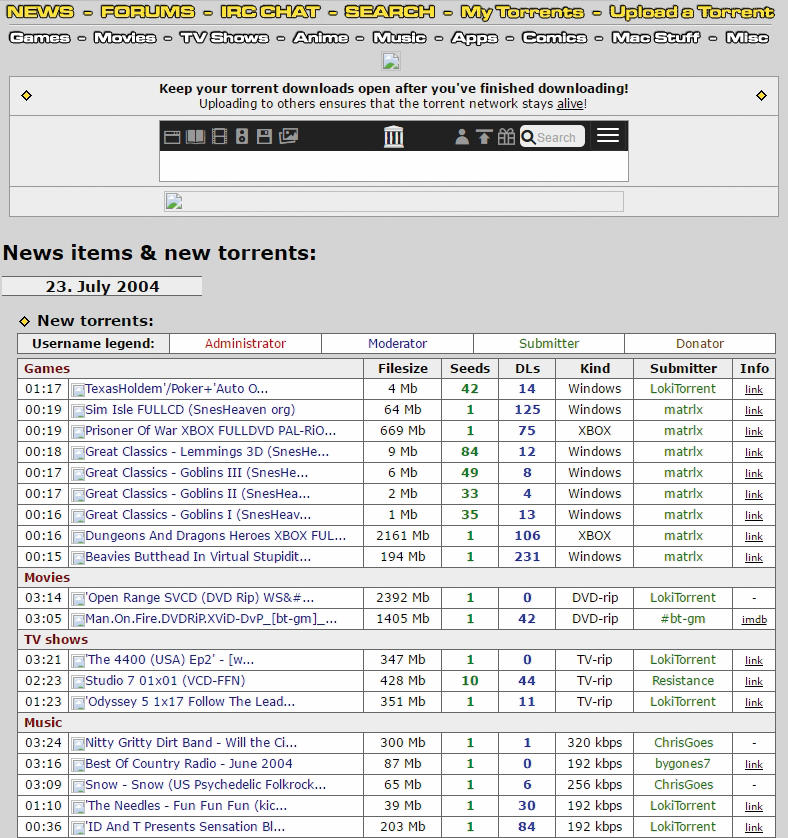Click the donate gift icon

click(x=506, y=137)
